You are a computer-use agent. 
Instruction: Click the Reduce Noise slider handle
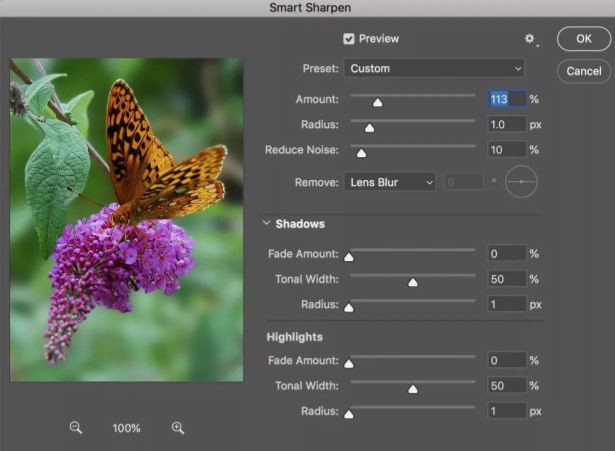(x=361, y=153)
